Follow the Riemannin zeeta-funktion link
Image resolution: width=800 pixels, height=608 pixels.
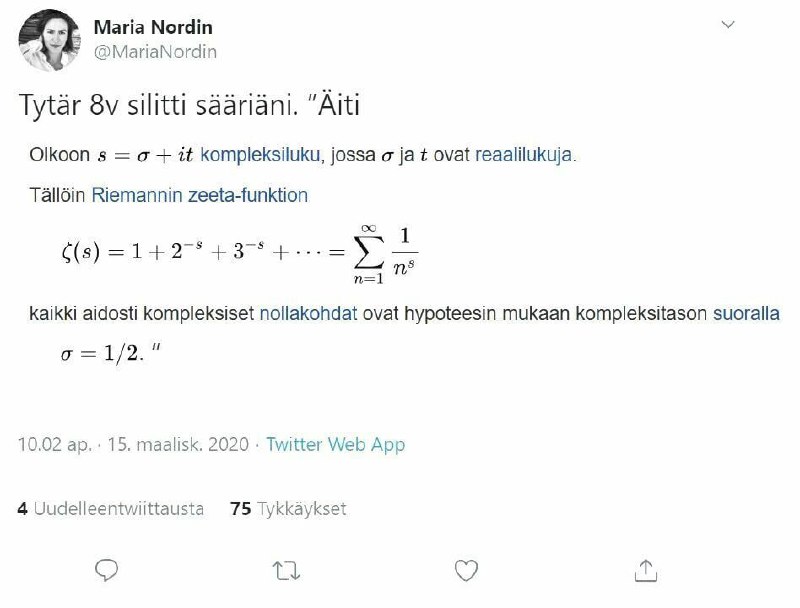(x=199, y=195)
